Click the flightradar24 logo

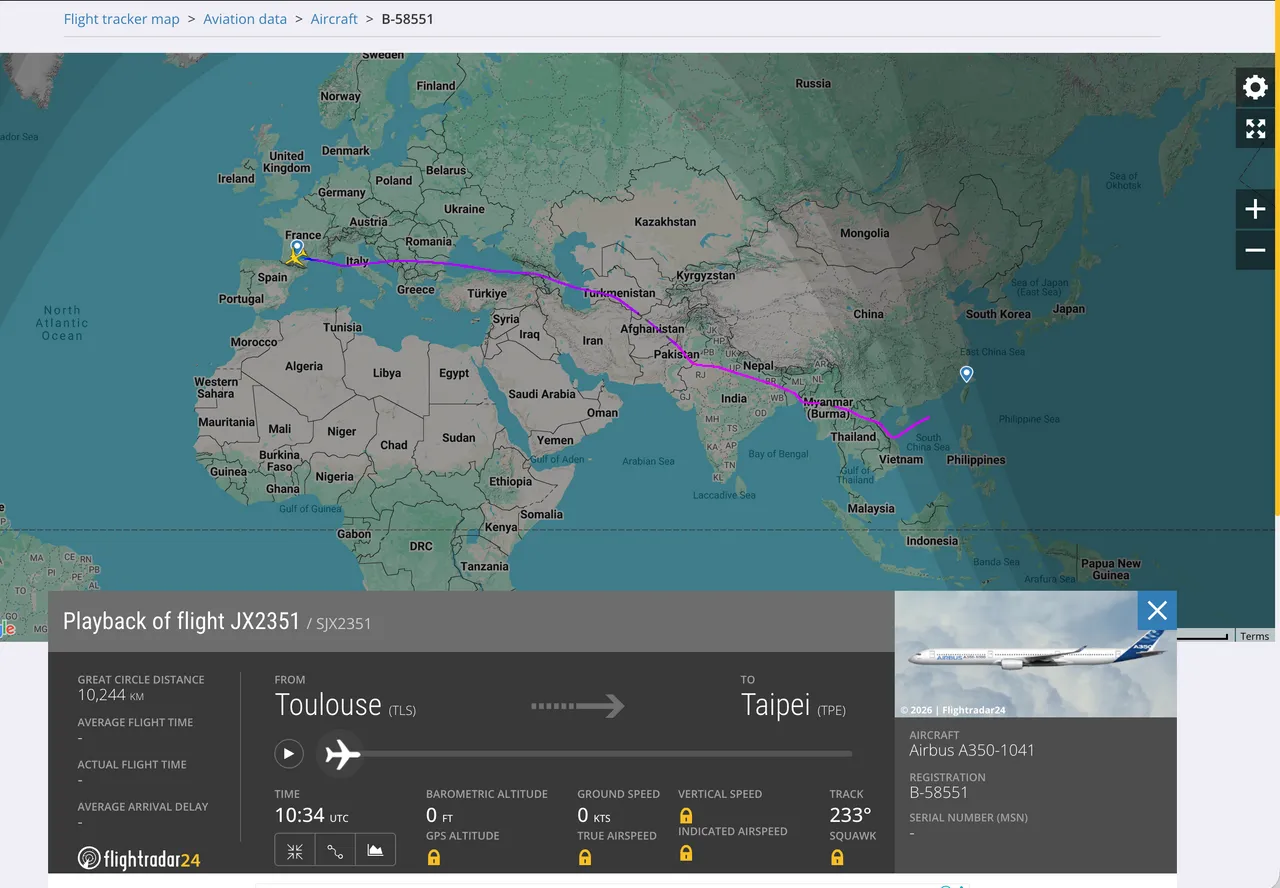click(x=139, y=857)
